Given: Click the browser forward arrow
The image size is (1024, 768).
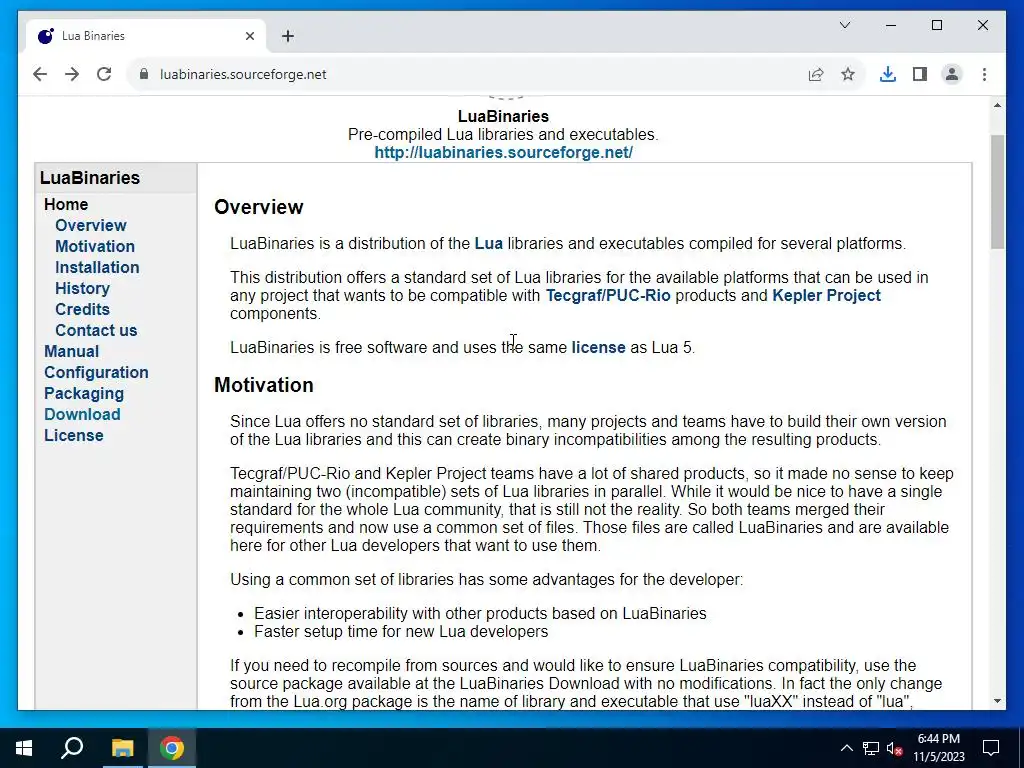Looking at the screenshot, I should tap(72, 74).
